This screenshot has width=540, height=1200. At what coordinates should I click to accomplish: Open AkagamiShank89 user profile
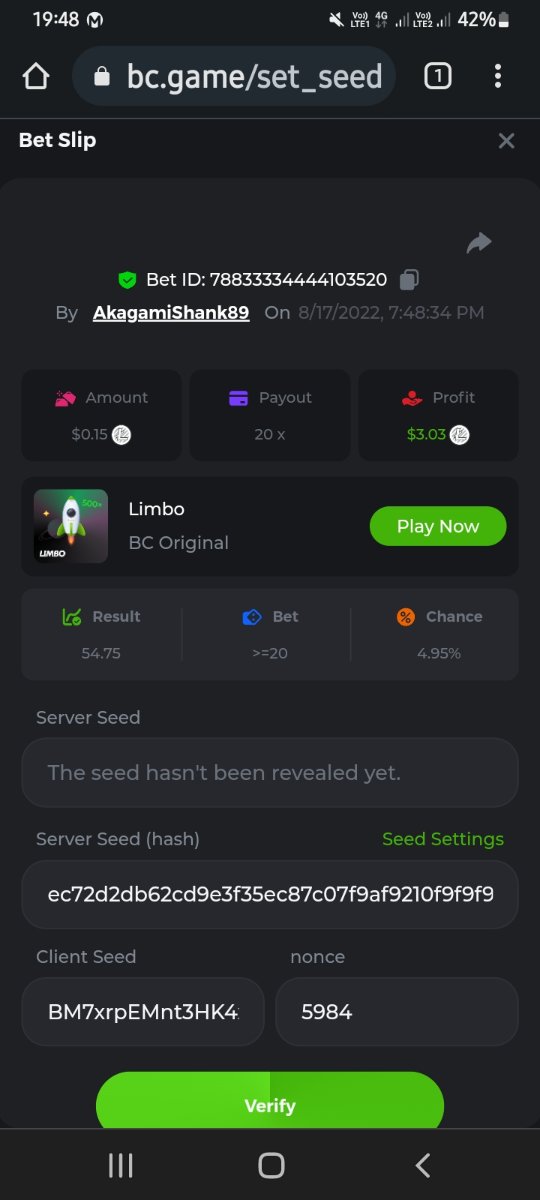click(171, 313)
